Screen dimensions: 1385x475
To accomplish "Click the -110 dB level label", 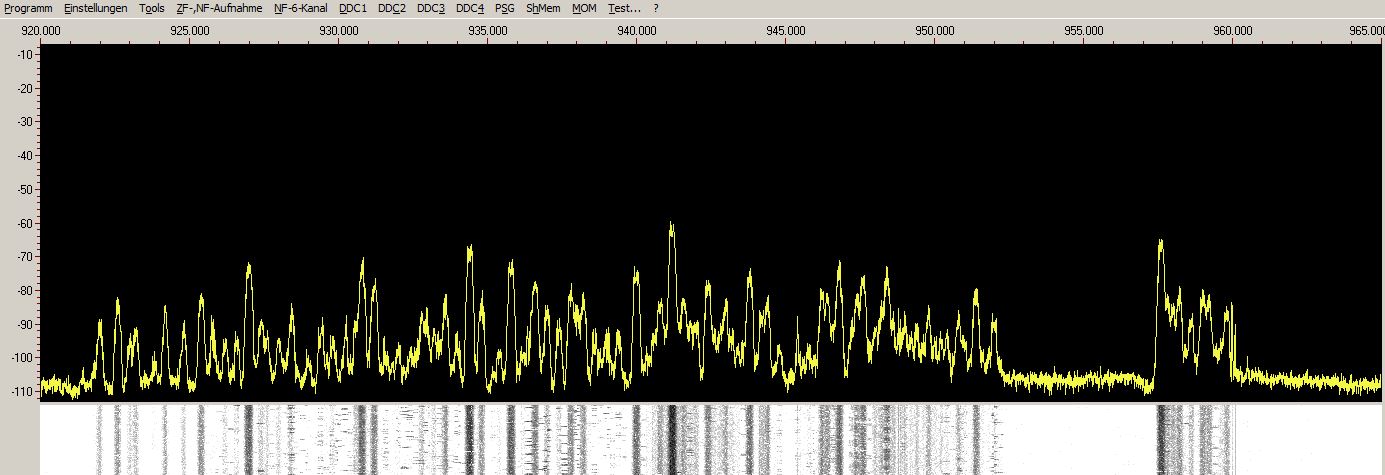I will coord(21,391).
